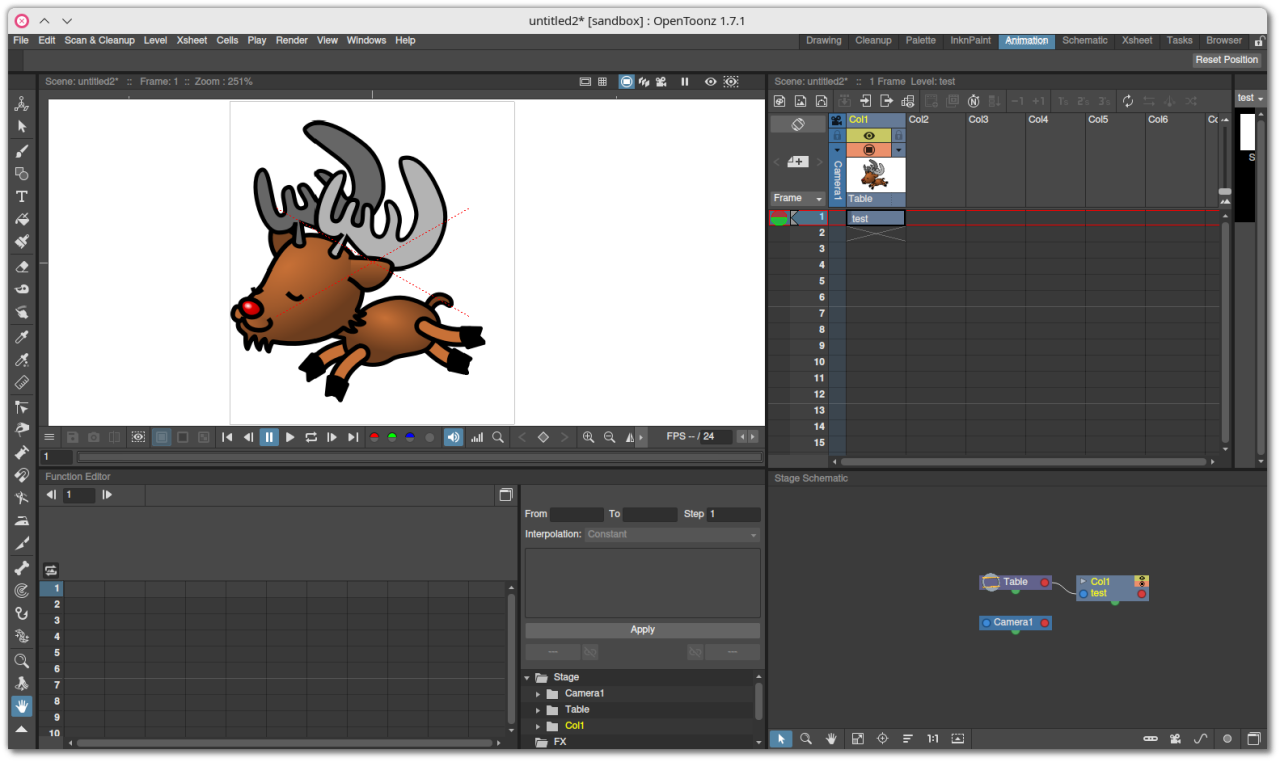Open the Interpolation Constant dropdown
The image size is (1280, 762).
pos(672,534)
